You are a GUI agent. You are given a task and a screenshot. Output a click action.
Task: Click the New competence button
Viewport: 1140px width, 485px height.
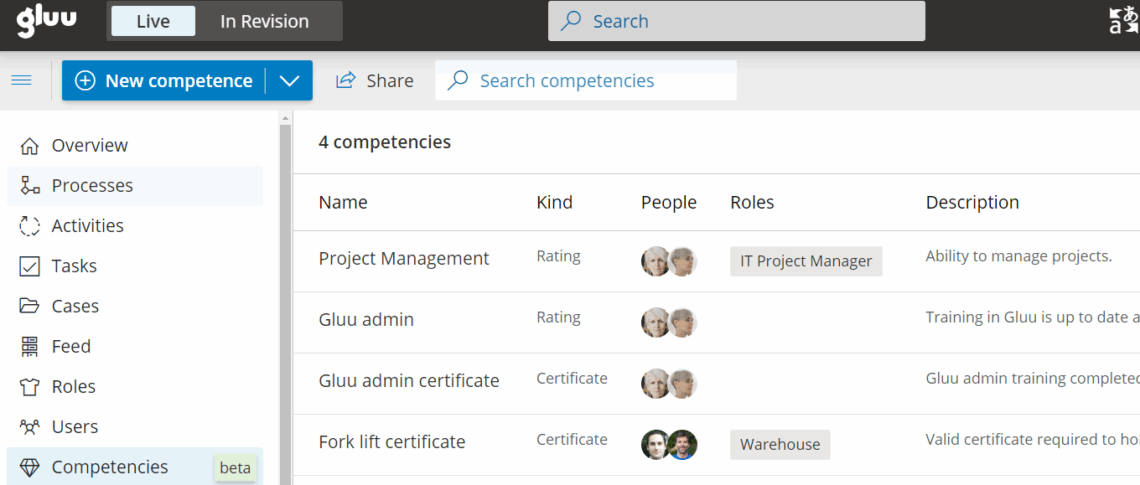165,81
